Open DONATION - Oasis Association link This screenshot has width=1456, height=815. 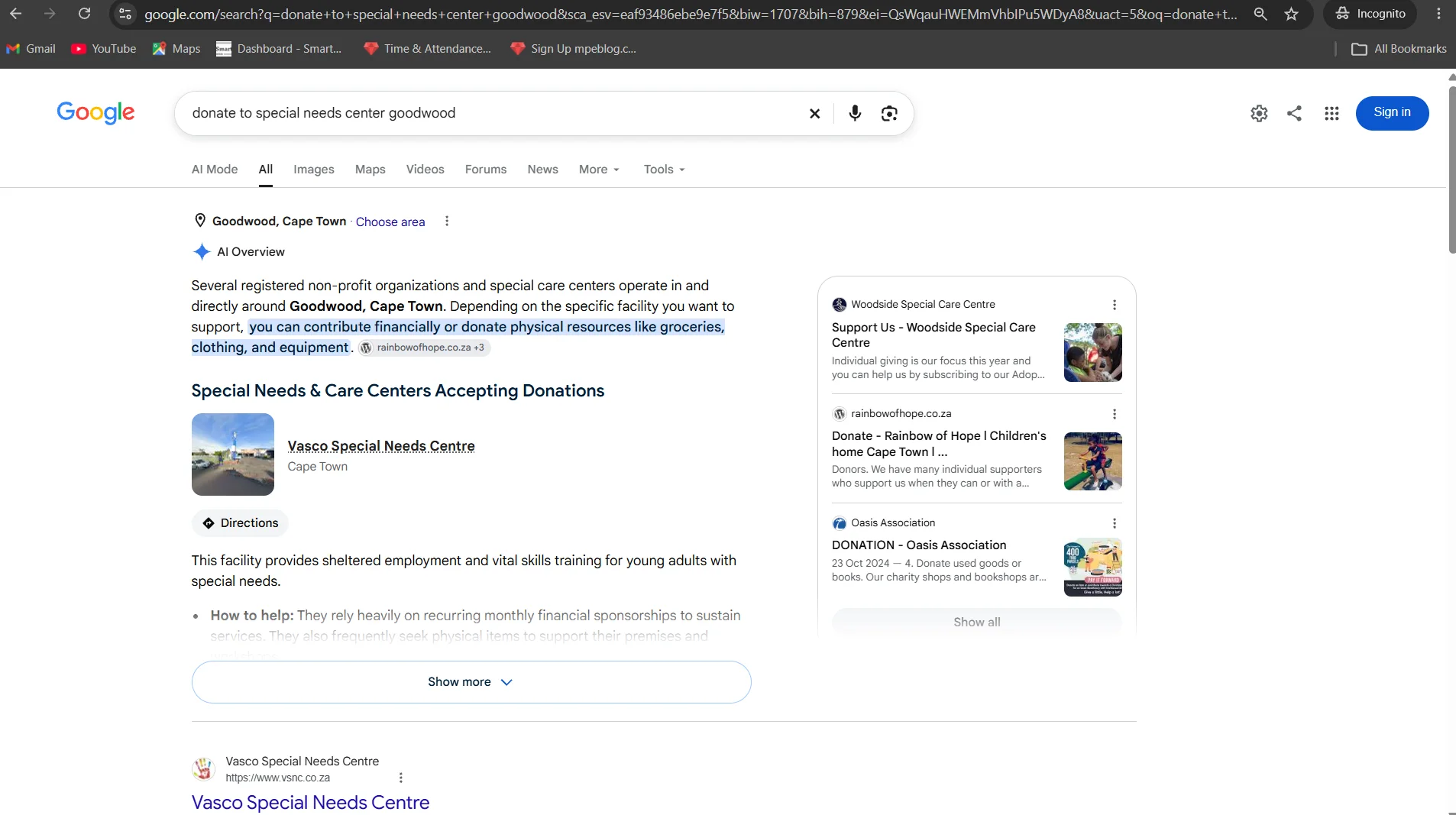tap(919, 545)
